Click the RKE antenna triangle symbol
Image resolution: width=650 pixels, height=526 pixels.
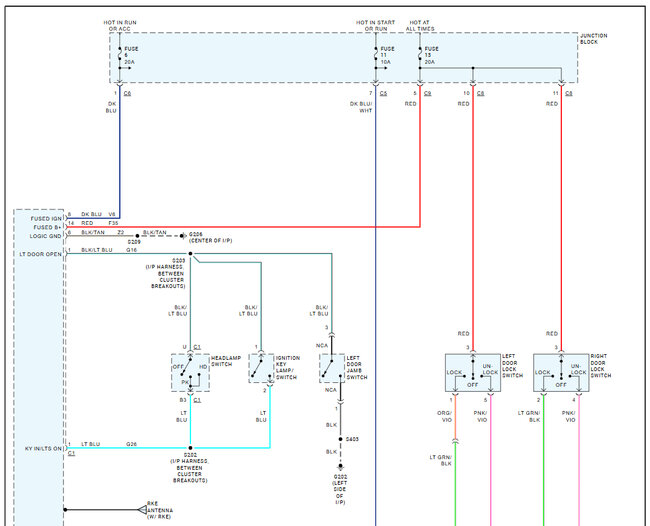tap(142, 509)
